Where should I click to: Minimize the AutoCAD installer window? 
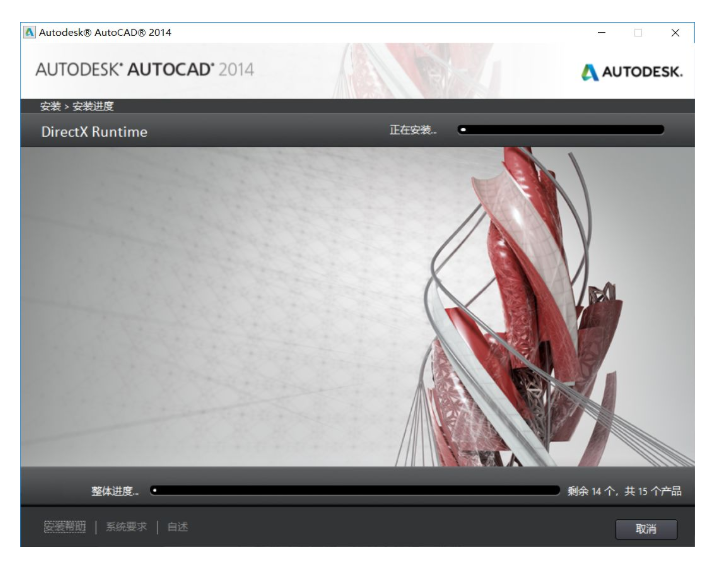[x=602, y=33]
